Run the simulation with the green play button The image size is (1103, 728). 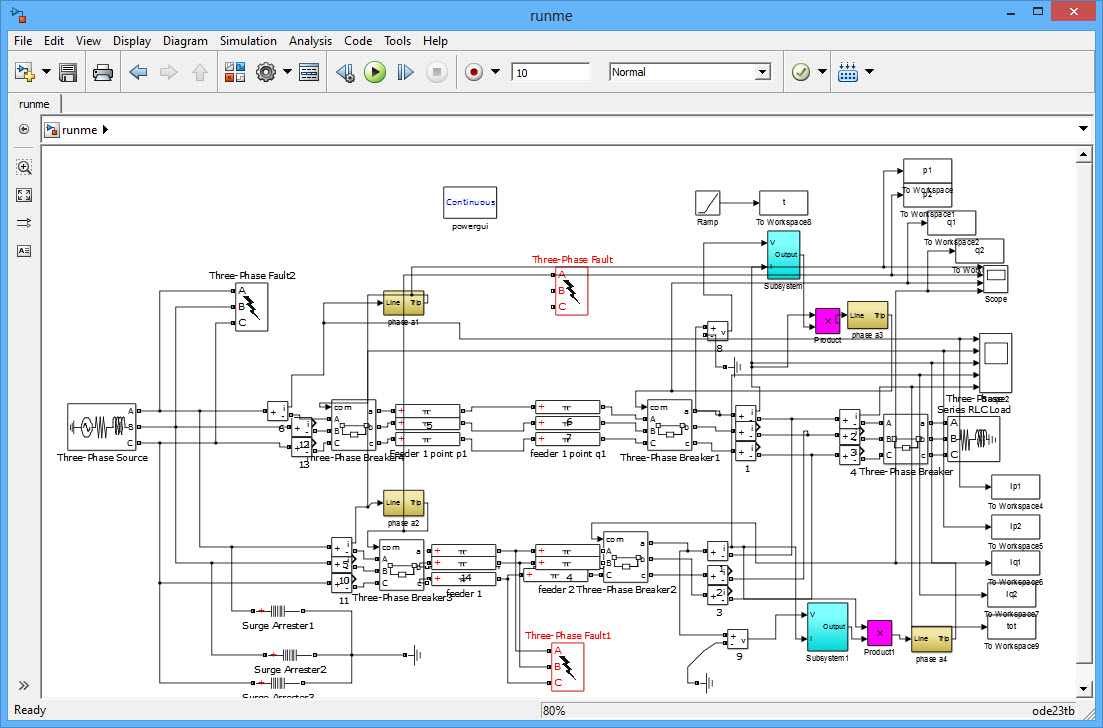click(375, 72)
